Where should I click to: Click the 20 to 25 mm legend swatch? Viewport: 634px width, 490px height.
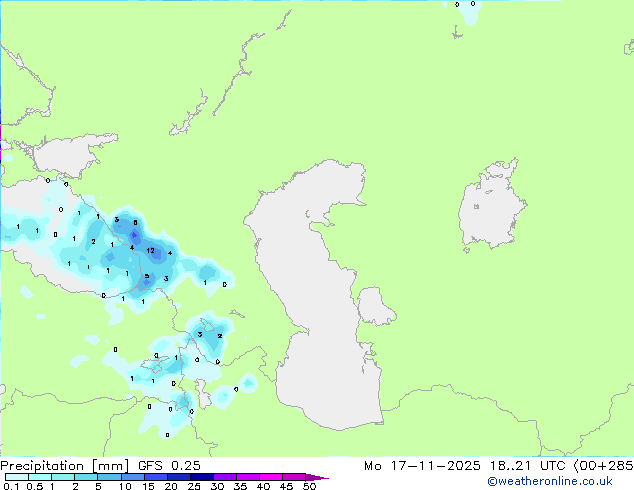[x=179, y=477]
